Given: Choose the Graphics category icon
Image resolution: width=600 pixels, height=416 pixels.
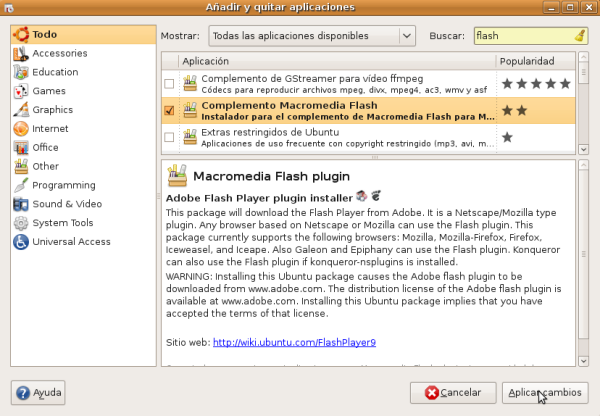Looking at the screenshot, I should pyautogui.click(x=20, y=110).
